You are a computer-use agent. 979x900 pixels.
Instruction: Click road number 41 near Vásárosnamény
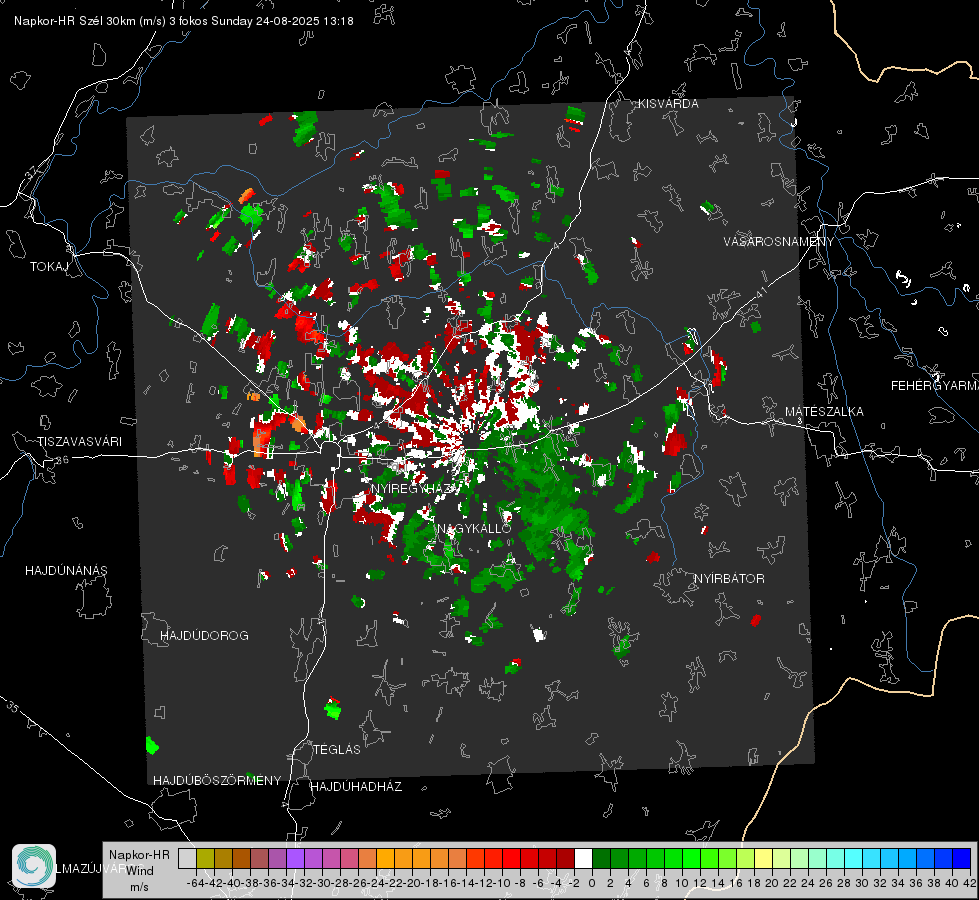(761, 292)
